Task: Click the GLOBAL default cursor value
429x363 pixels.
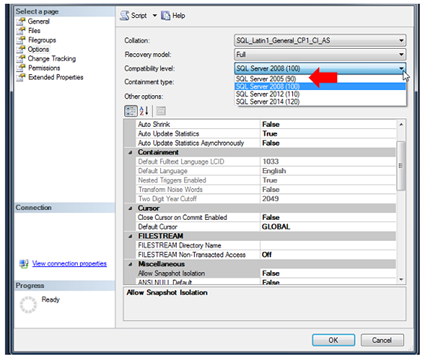Action: [276, 227]
